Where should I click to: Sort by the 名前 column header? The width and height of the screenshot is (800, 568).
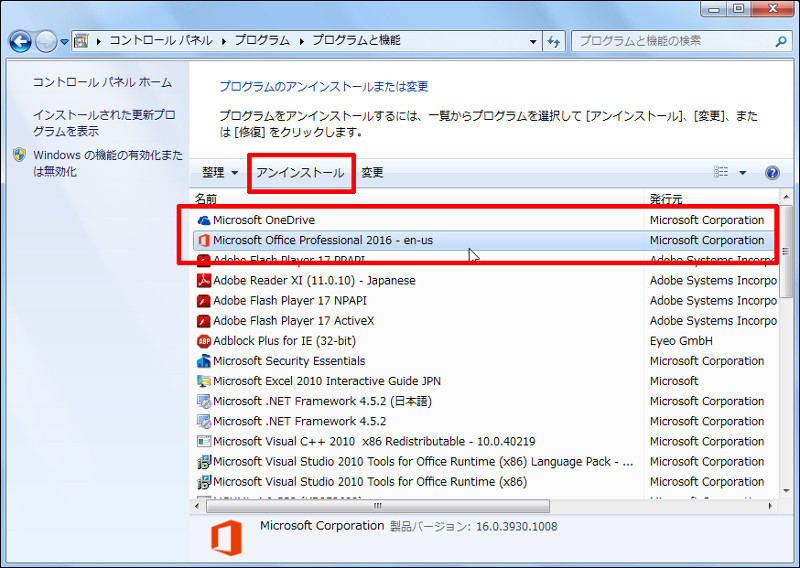[x=206, y=199]
